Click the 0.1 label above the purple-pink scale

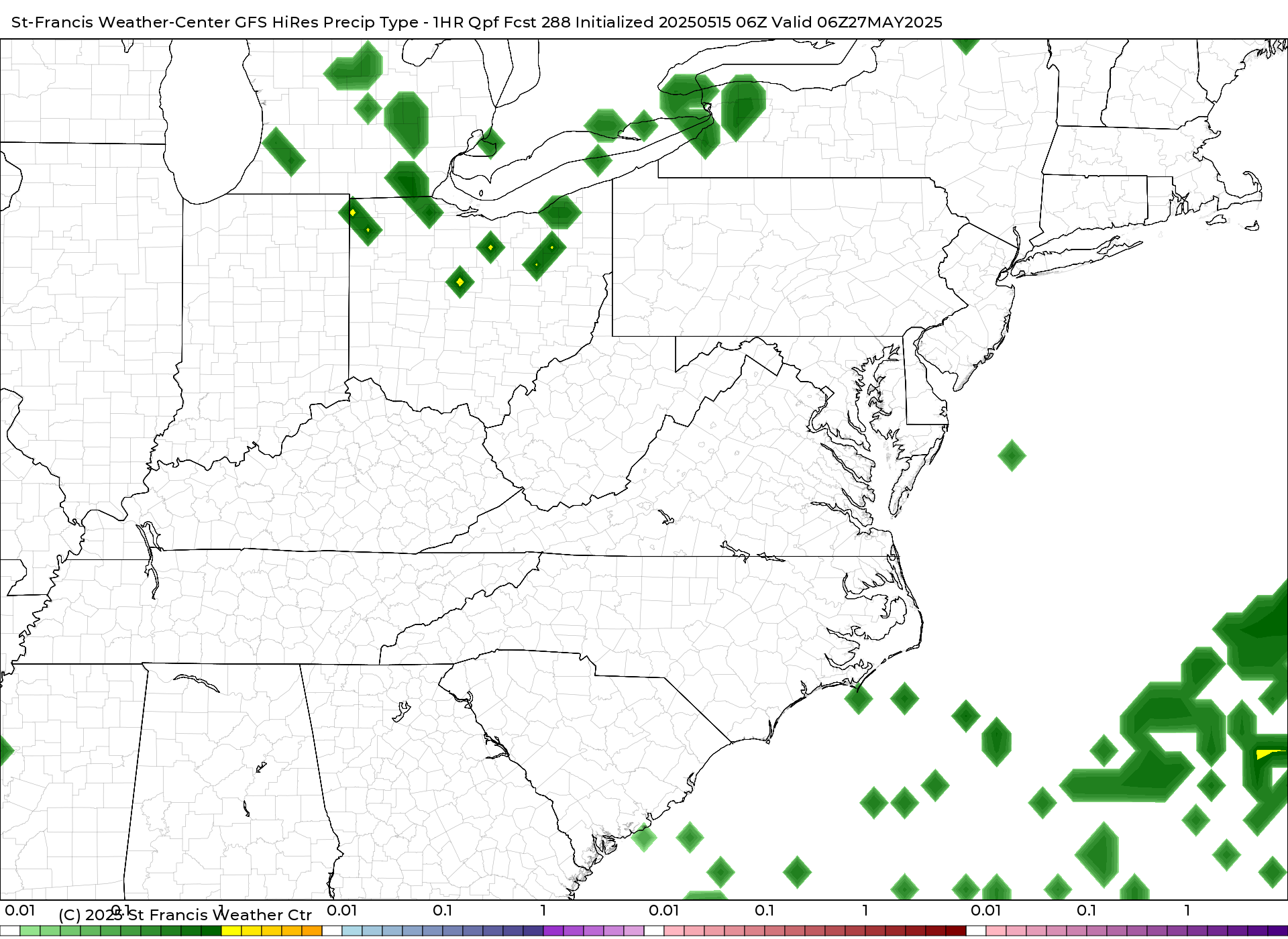click(1087, 910)
